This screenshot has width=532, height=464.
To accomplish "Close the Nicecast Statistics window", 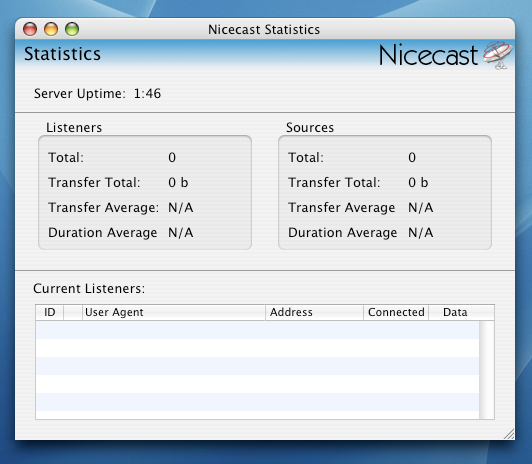I will 30,29.
